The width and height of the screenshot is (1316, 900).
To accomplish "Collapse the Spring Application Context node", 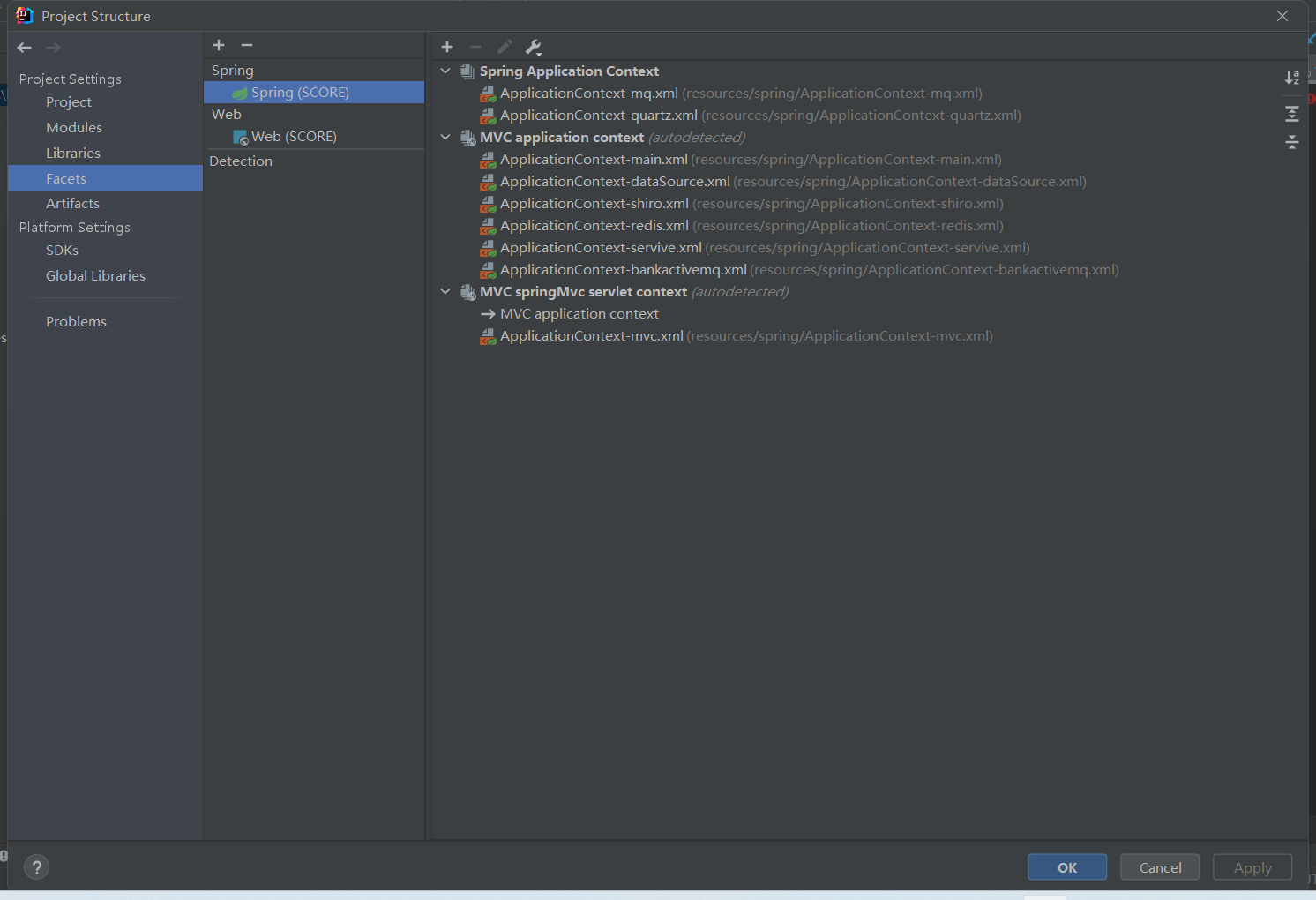I will [x=445, y=71].
